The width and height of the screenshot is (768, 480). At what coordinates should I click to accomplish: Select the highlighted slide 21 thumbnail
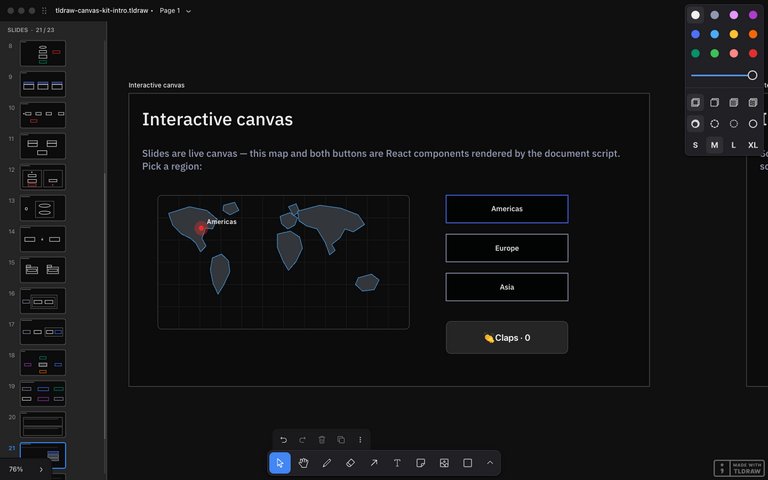[x=43, y=456]
